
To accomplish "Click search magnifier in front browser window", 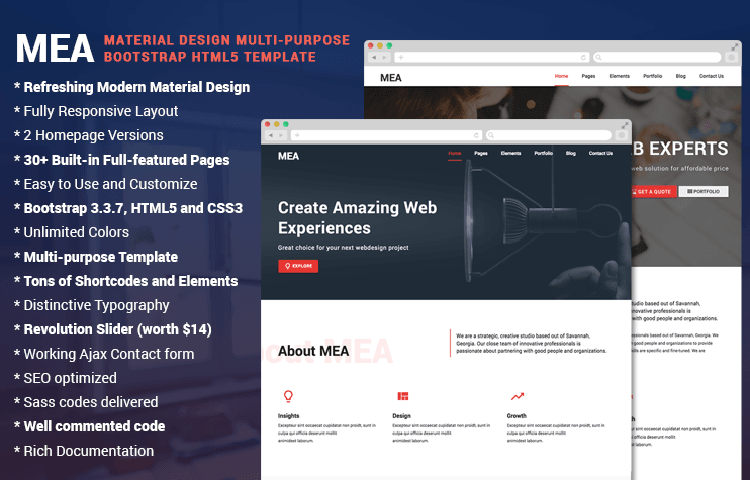I will (x=491, y=135).
